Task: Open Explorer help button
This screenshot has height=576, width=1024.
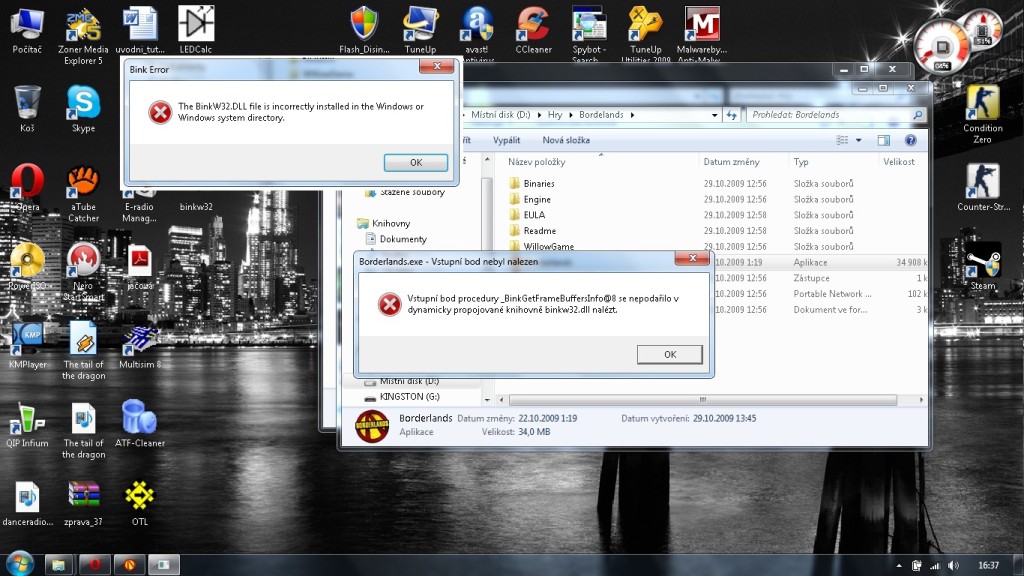Action: [x=910, y=140]
